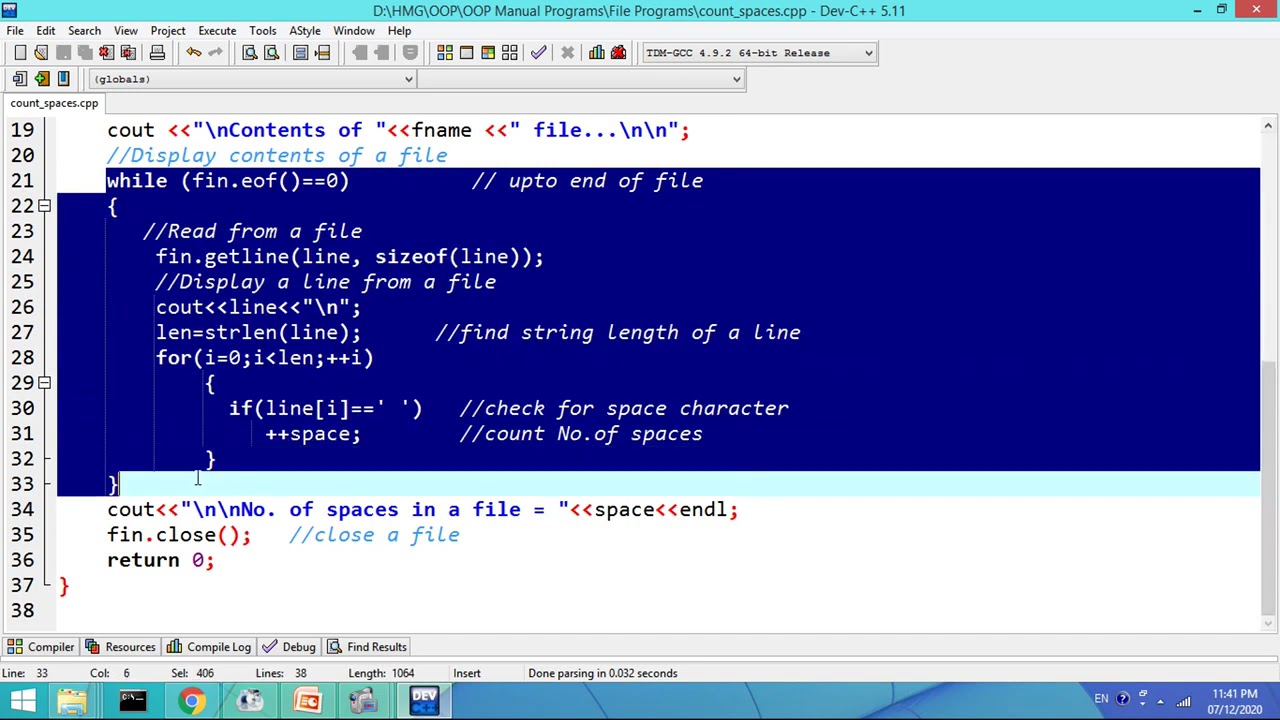The height and width of the screenshot is (720, 1280).
Task: Click the '//Display contents of a file' comment
Action: pos(278,155)
